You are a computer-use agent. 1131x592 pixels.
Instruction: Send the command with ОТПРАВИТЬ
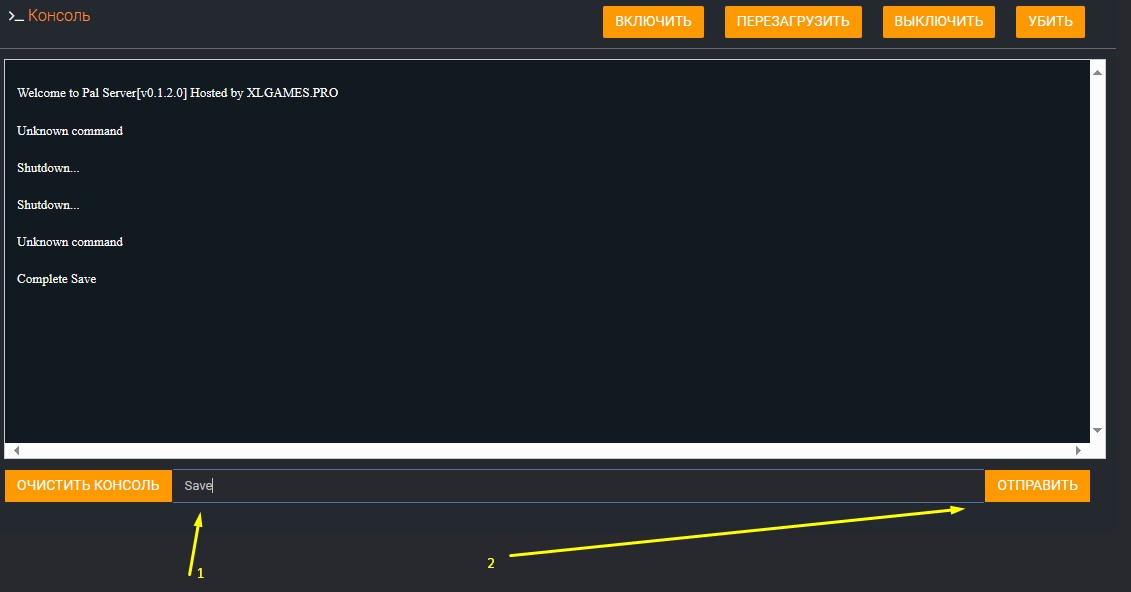point(1037,486)
